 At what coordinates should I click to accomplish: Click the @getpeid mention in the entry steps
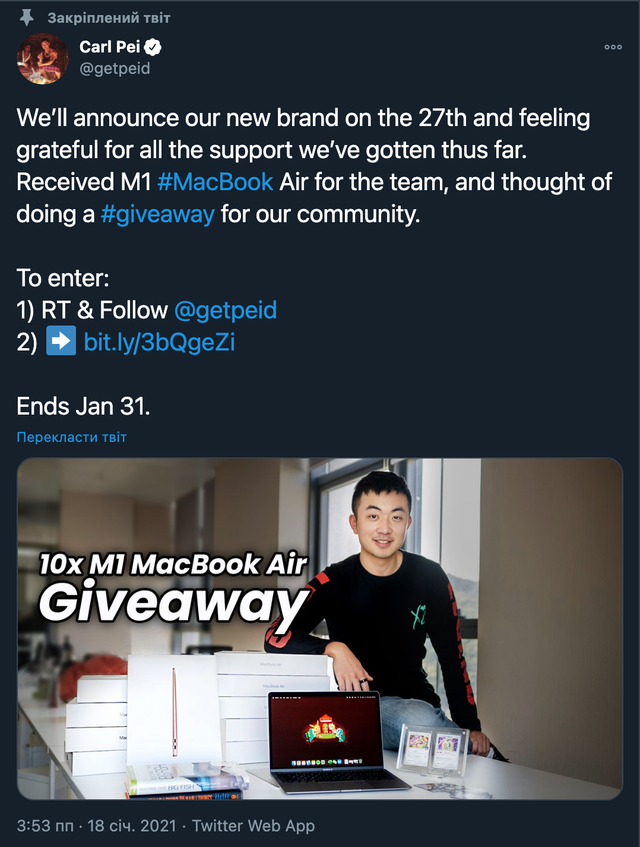click(225, 311)
